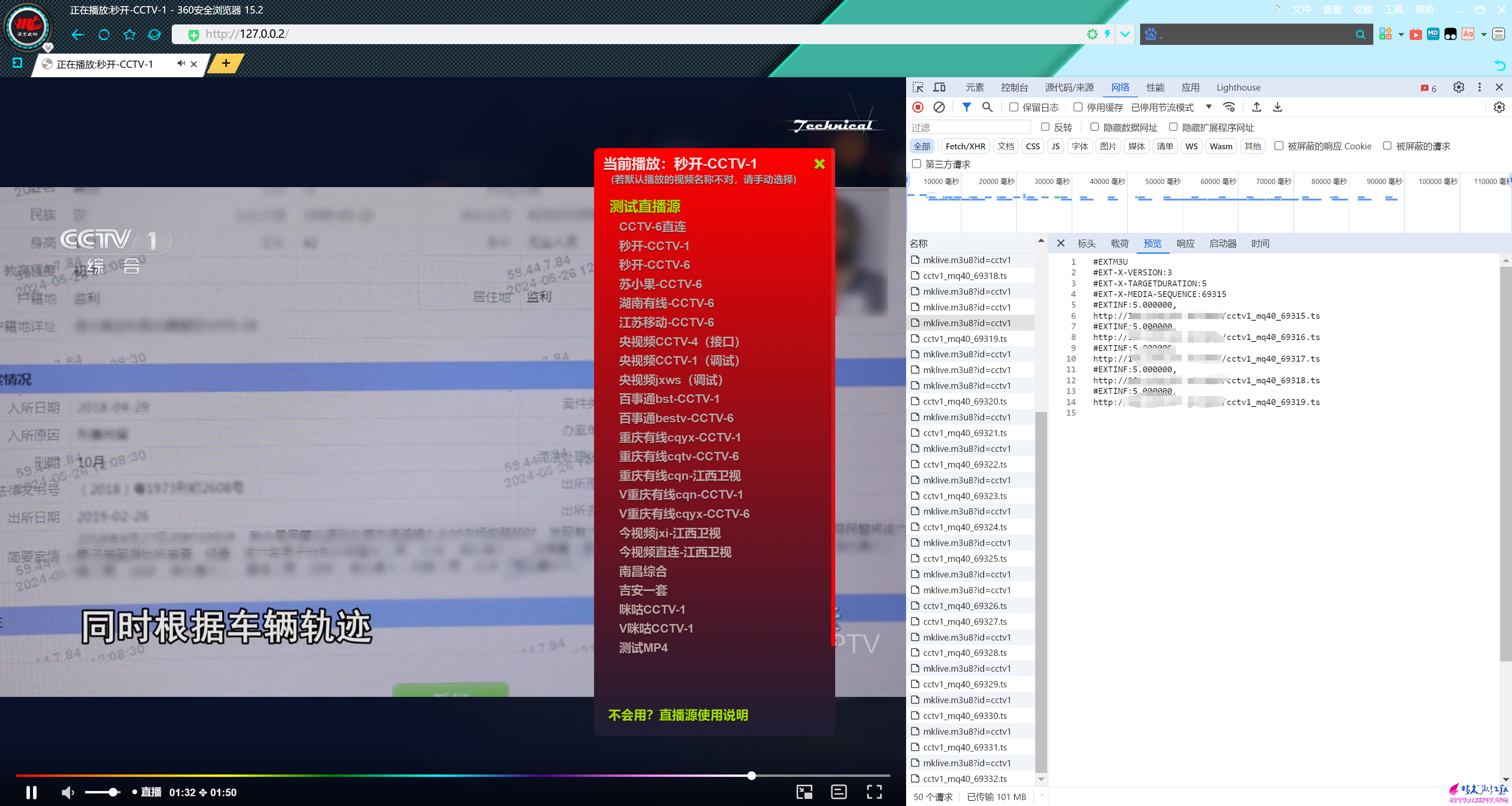Enable the 停用缓存 checkbox
This screenshot has width=1512, height=806.
tap(1077, 107)
